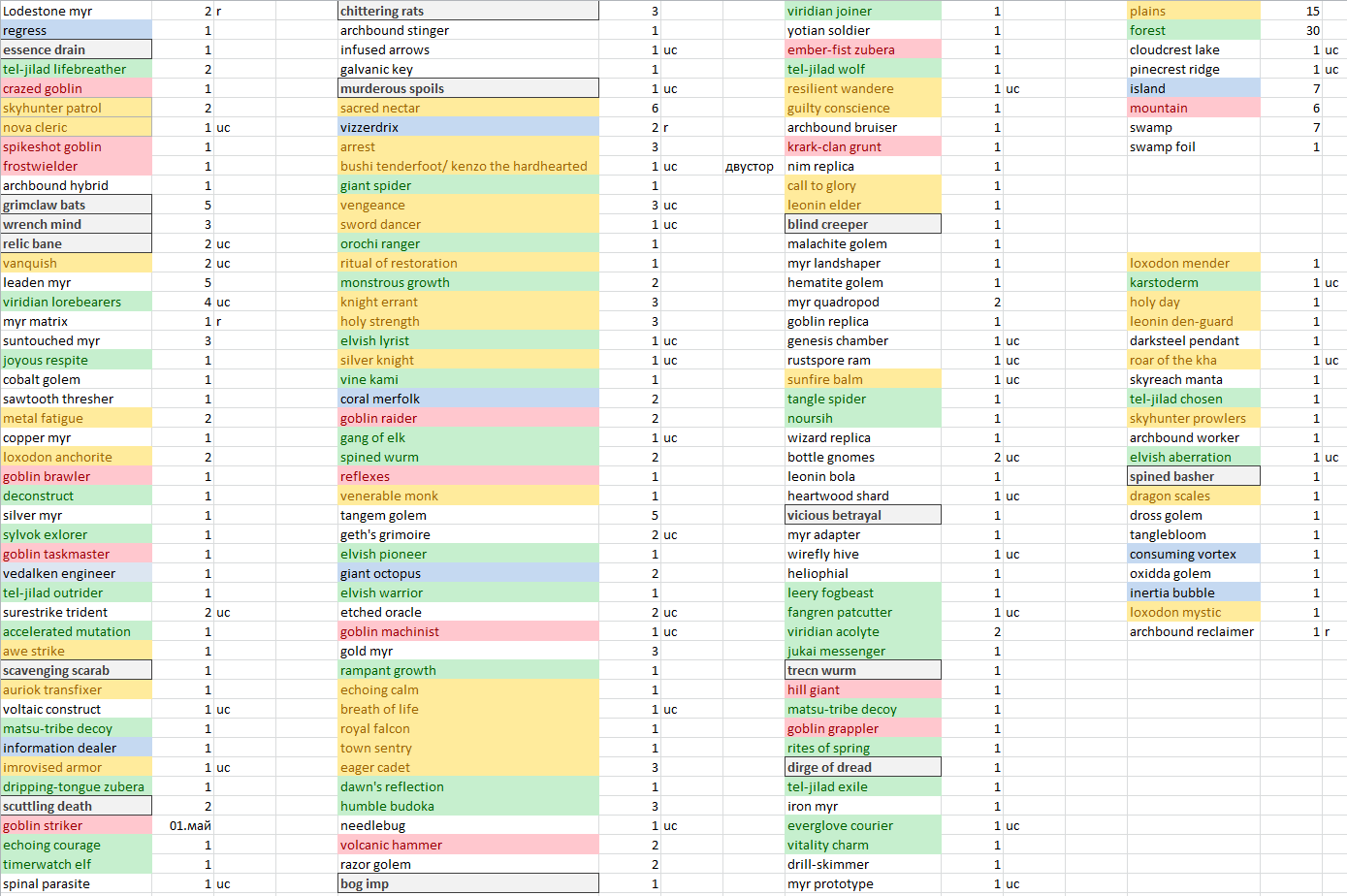
Task: Select the 'guilty conscience' cell
Action: pos(863,108)
